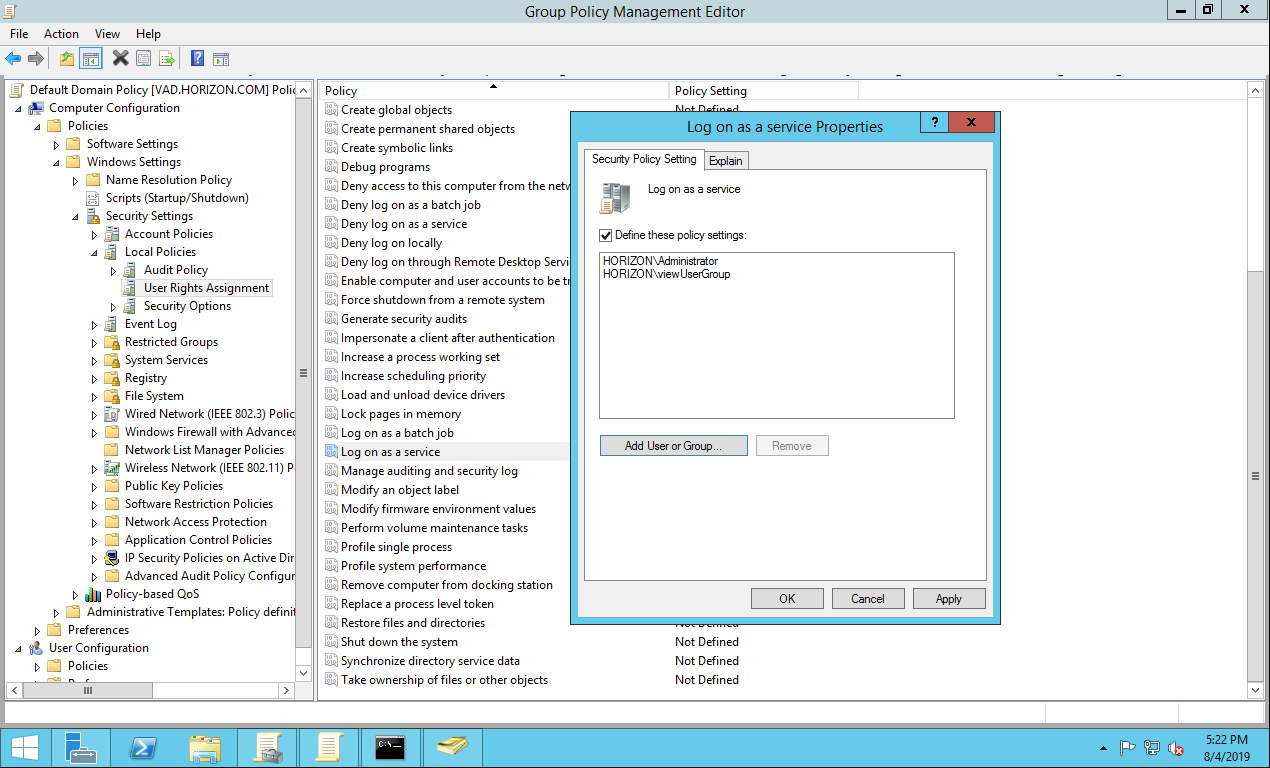Collapse the Local Policies tree node

94,252
